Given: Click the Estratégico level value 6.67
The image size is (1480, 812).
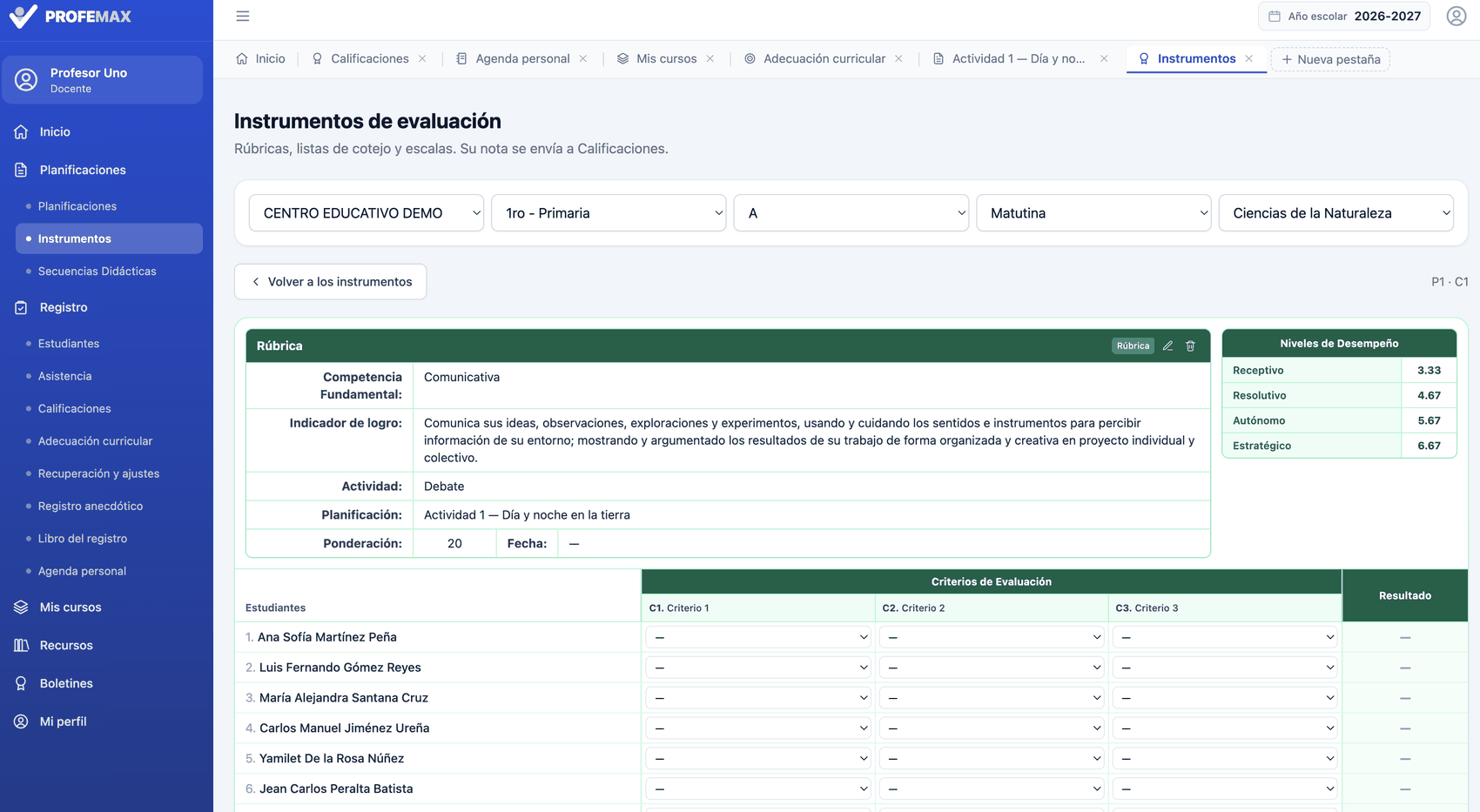Looking at the screenshot, I should pyautogui.click(x=1429, y=446).
